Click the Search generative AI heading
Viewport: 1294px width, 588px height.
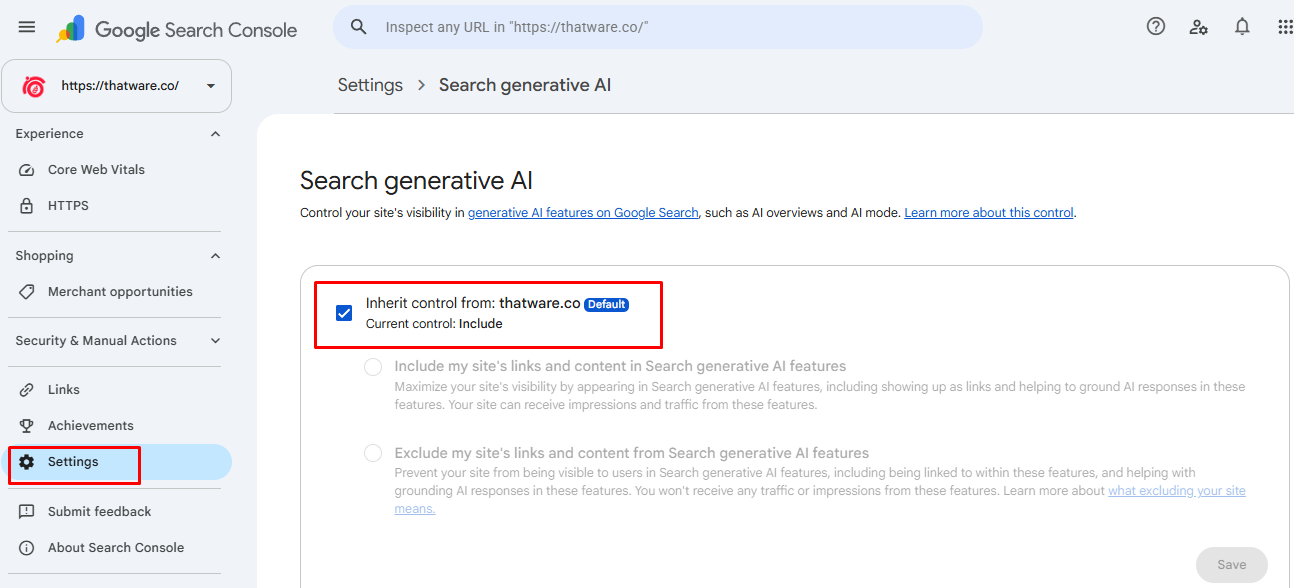416,181
